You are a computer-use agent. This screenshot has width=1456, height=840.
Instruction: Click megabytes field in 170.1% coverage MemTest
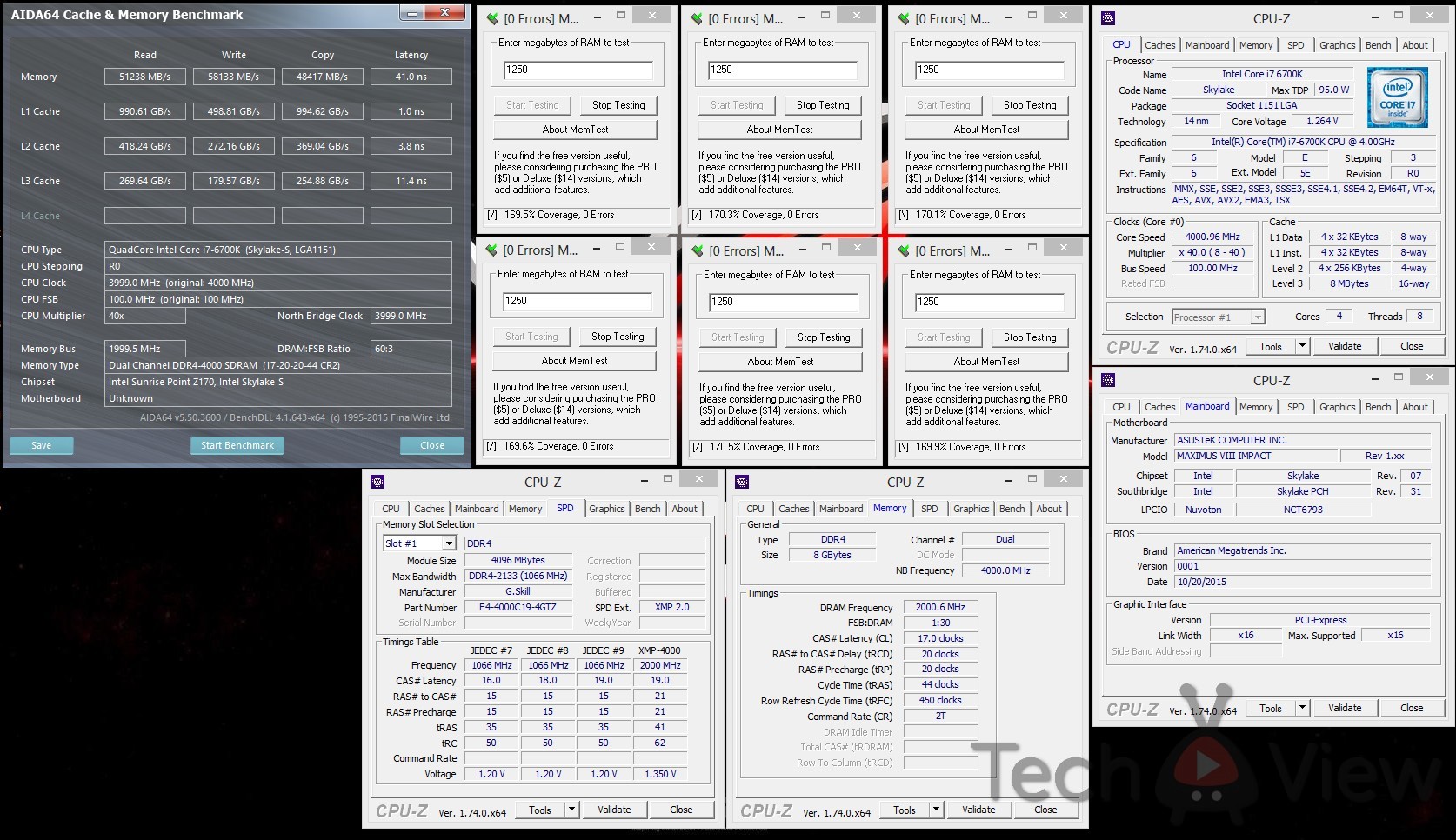pos(989,70)
